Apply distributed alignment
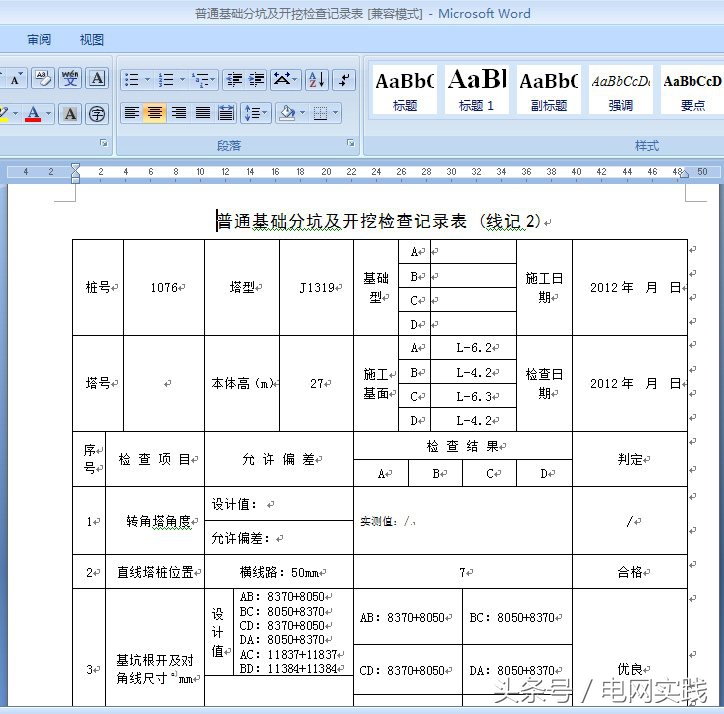 point(226,113)
